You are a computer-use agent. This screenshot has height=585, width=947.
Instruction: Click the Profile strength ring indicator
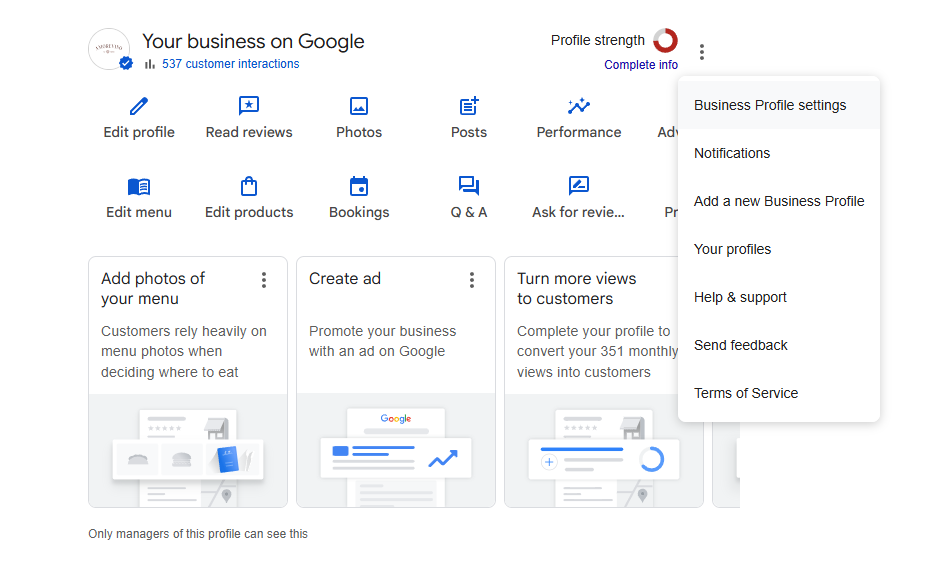pos(665,40)
